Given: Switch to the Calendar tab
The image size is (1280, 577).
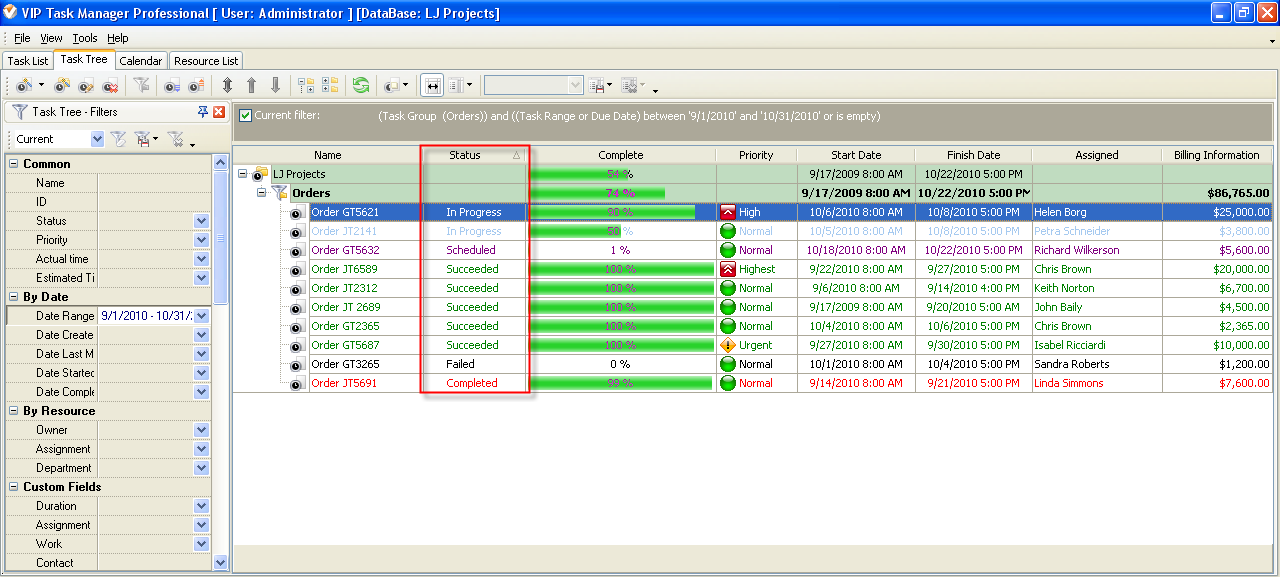Looking at the screenshot, I should 140,61.
